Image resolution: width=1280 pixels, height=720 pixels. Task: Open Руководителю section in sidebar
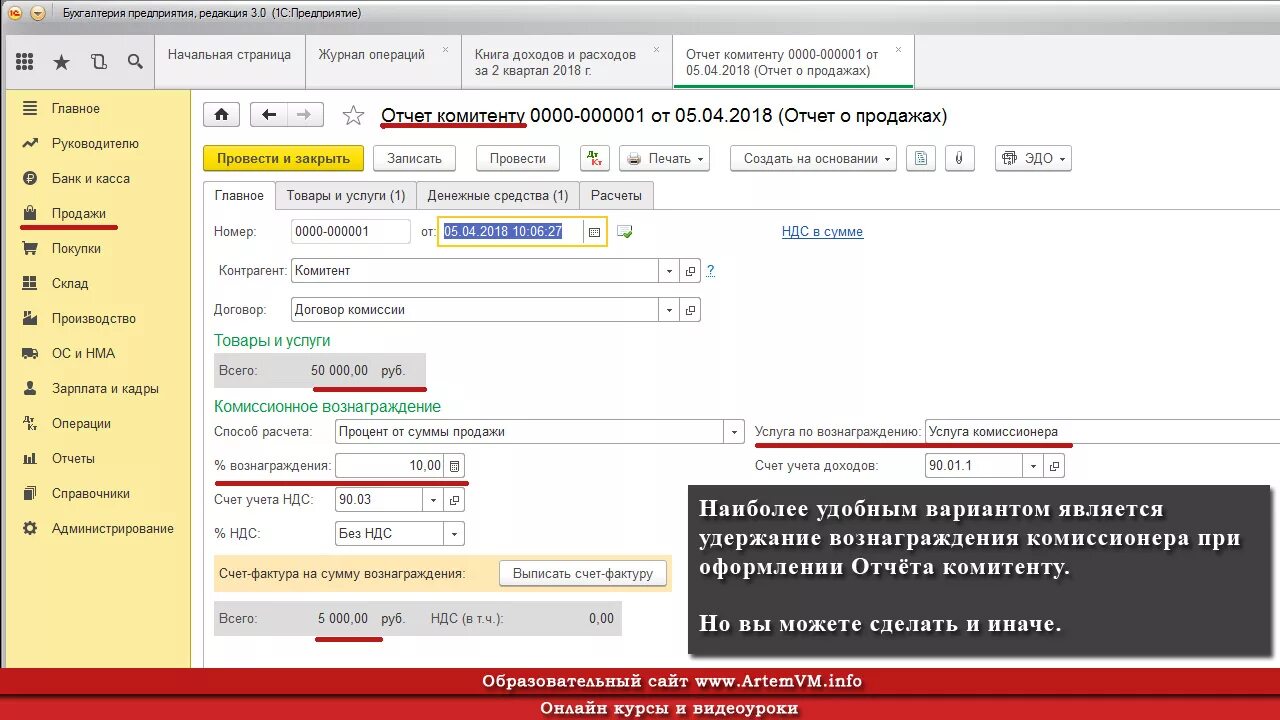coord(97,143)
